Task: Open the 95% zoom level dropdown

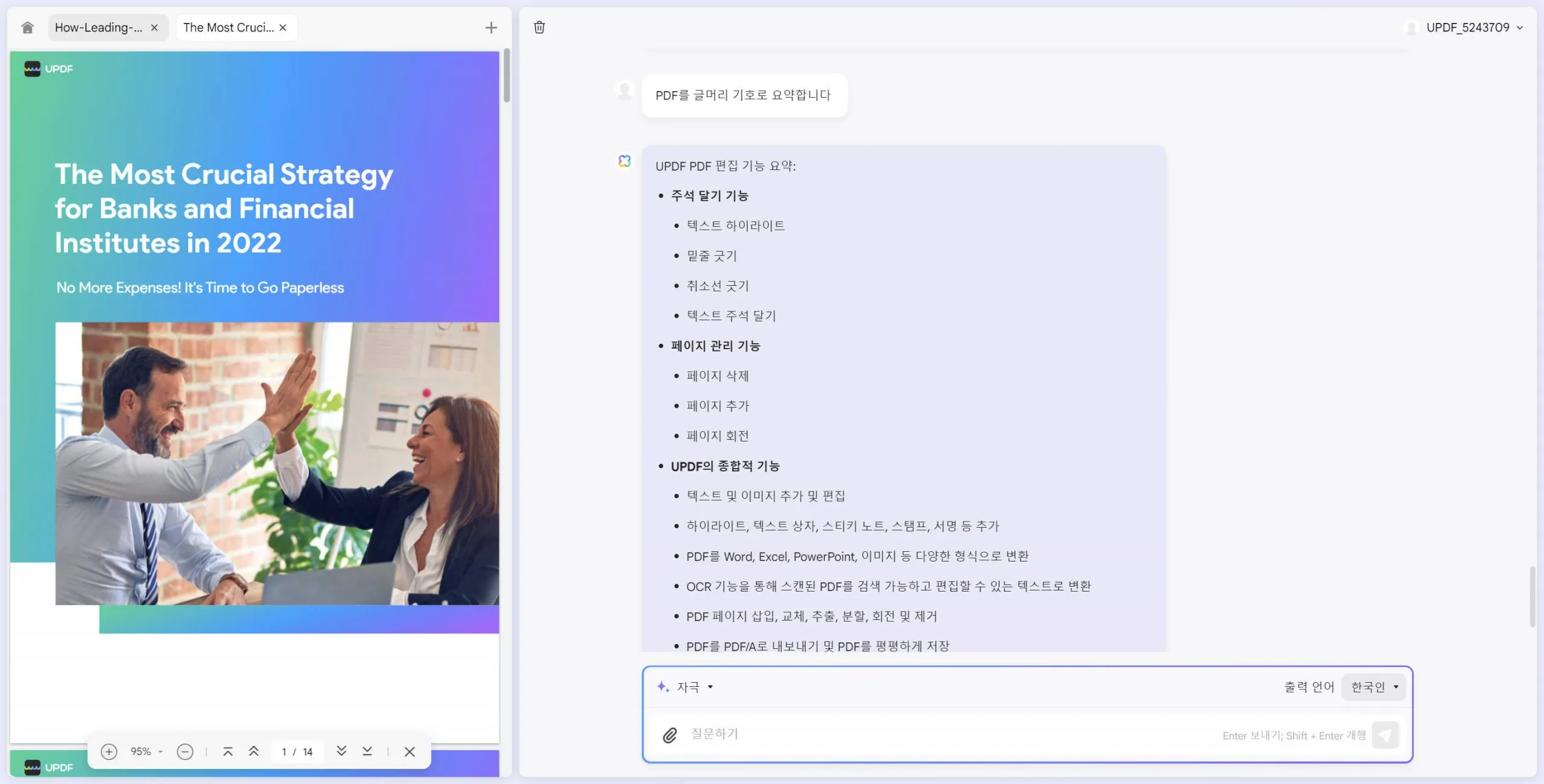Action: 147,751
